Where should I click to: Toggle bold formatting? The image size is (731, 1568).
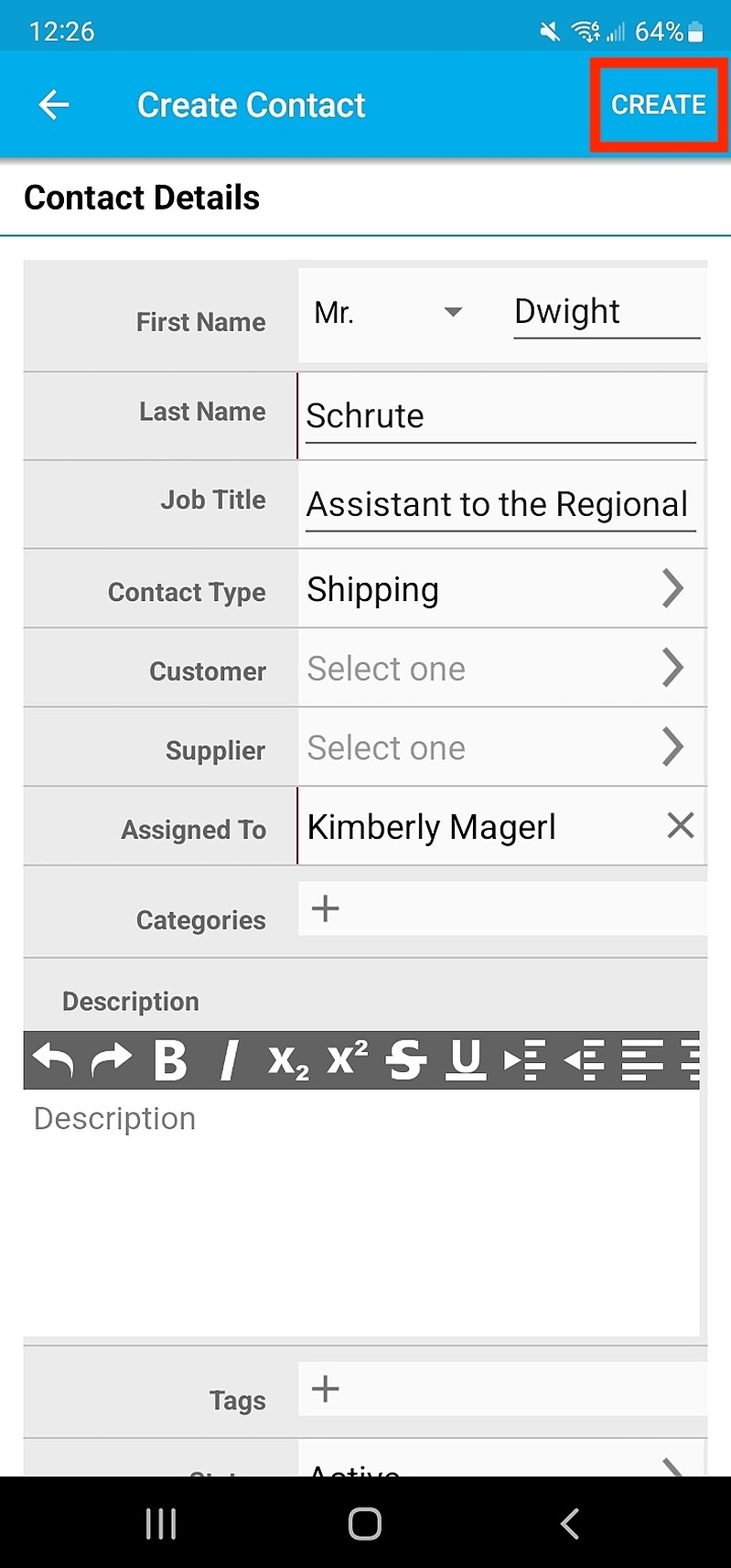click(170, 1060)
